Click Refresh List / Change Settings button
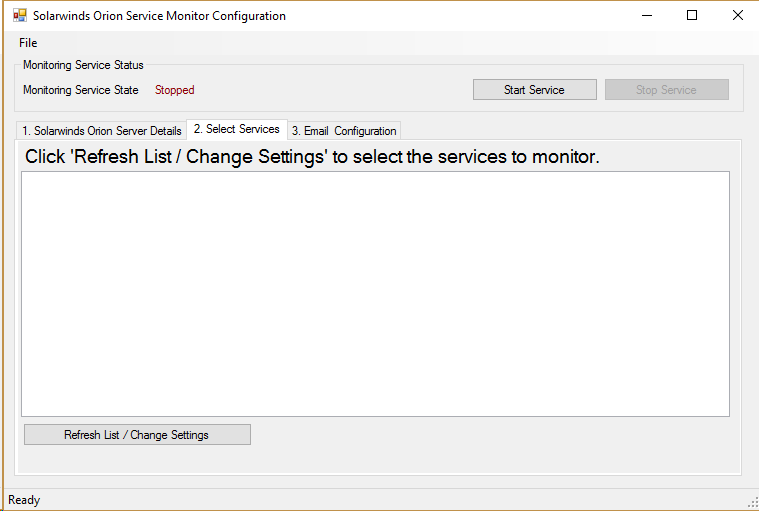The image size is (759, 511). tap(137, 435)
